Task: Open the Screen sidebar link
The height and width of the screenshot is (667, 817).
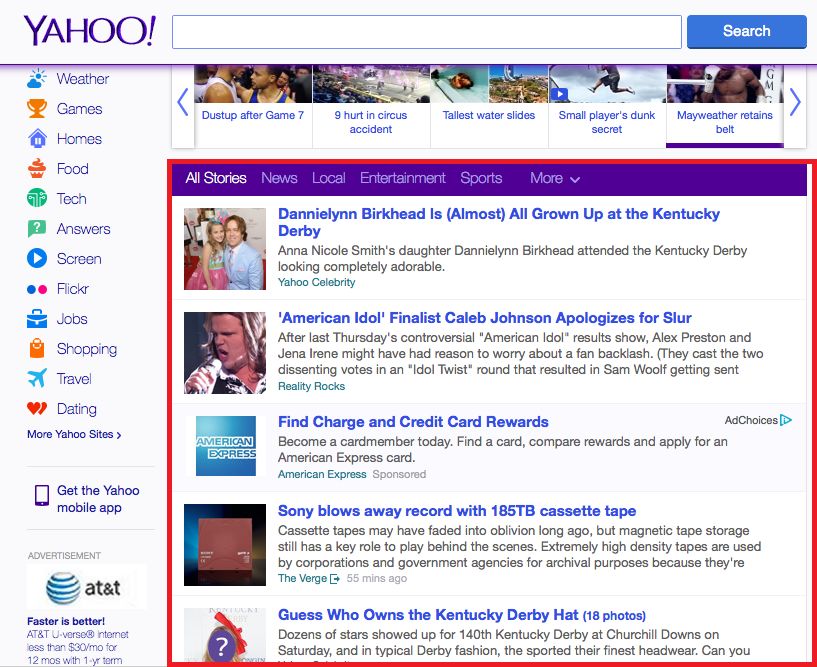Action: click(79, 258)
